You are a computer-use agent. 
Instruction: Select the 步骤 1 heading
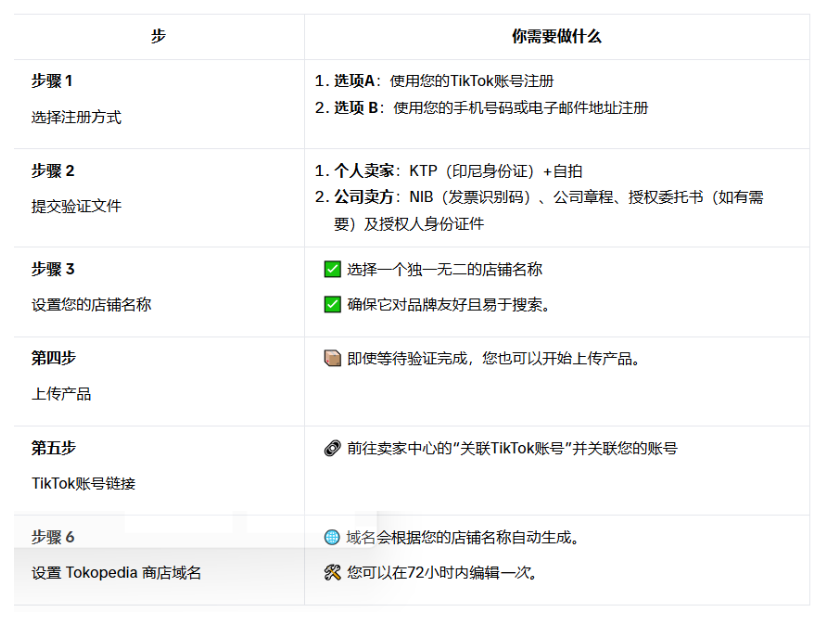52,81
